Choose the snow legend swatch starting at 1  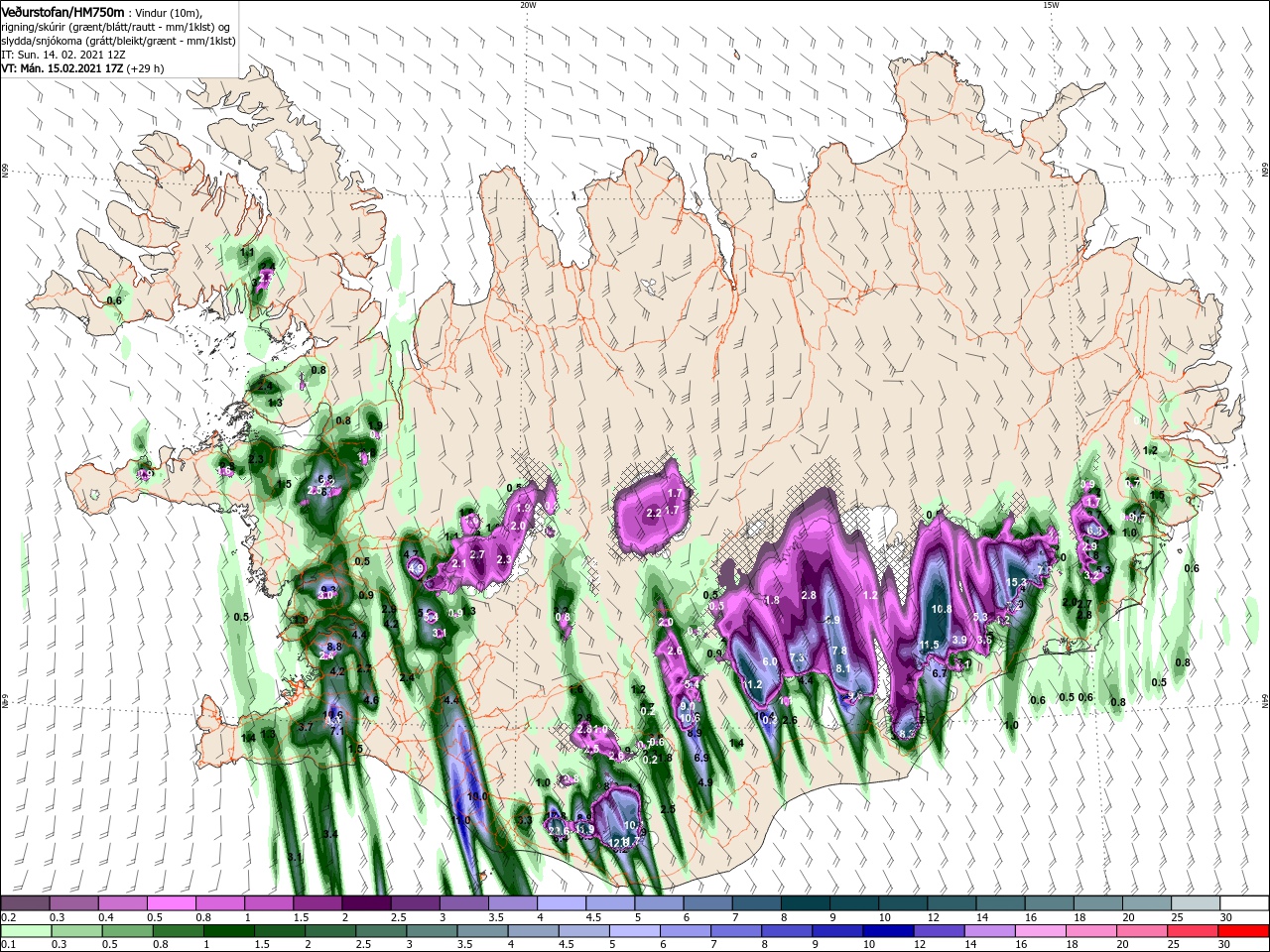271,903
